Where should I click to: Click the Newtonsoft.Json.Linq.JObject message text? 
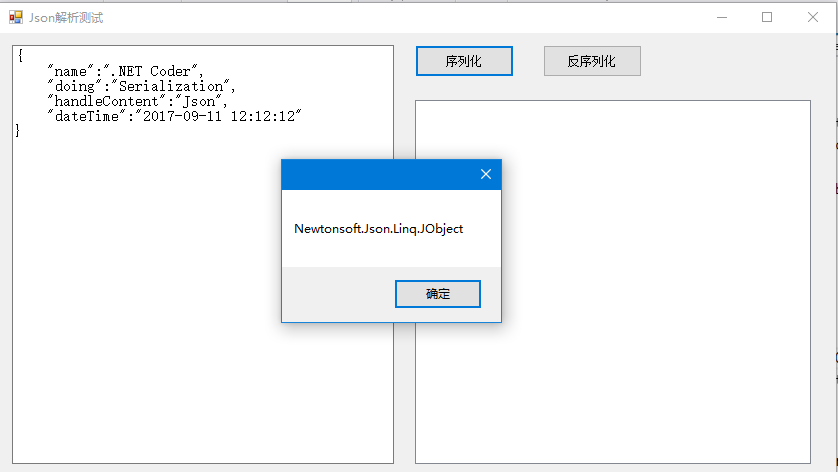tap(378, 229)
